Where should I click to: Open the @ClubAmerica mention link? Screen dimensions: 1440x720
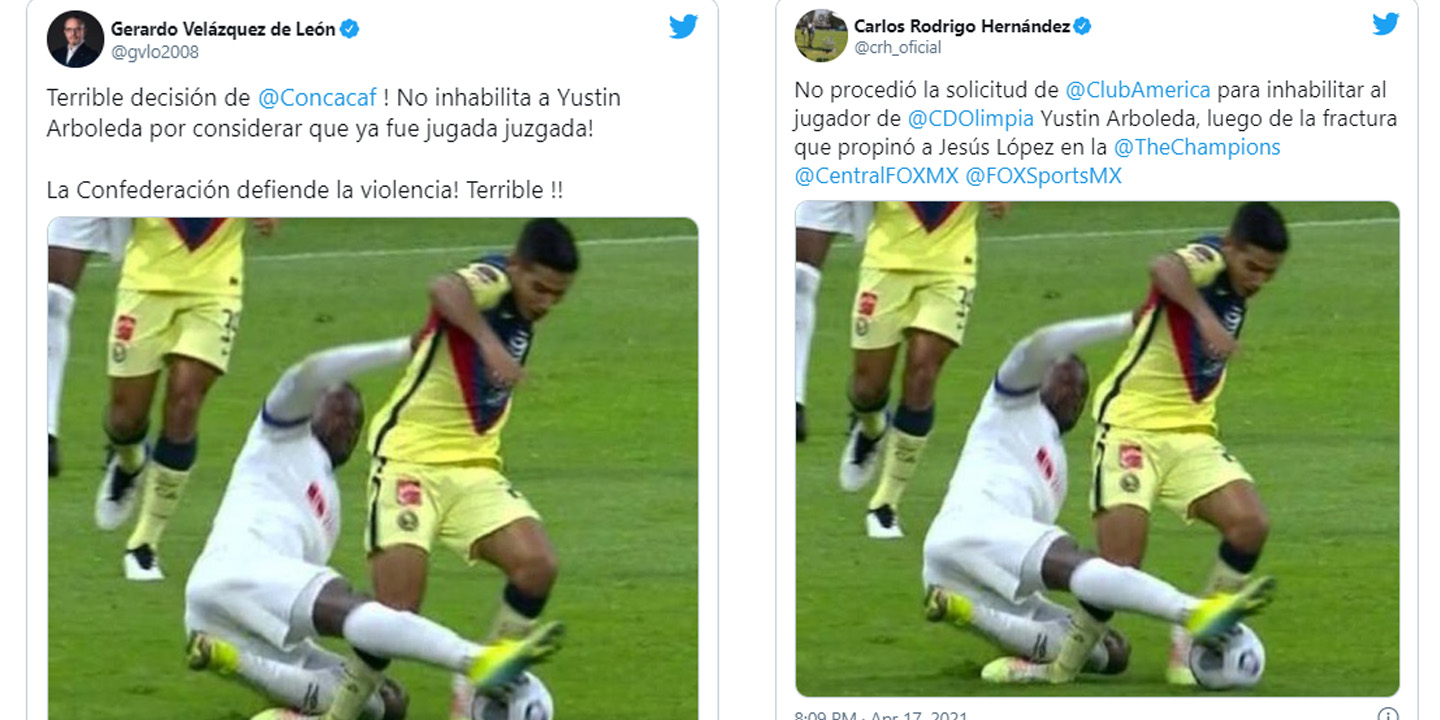tap(1138, 90)
